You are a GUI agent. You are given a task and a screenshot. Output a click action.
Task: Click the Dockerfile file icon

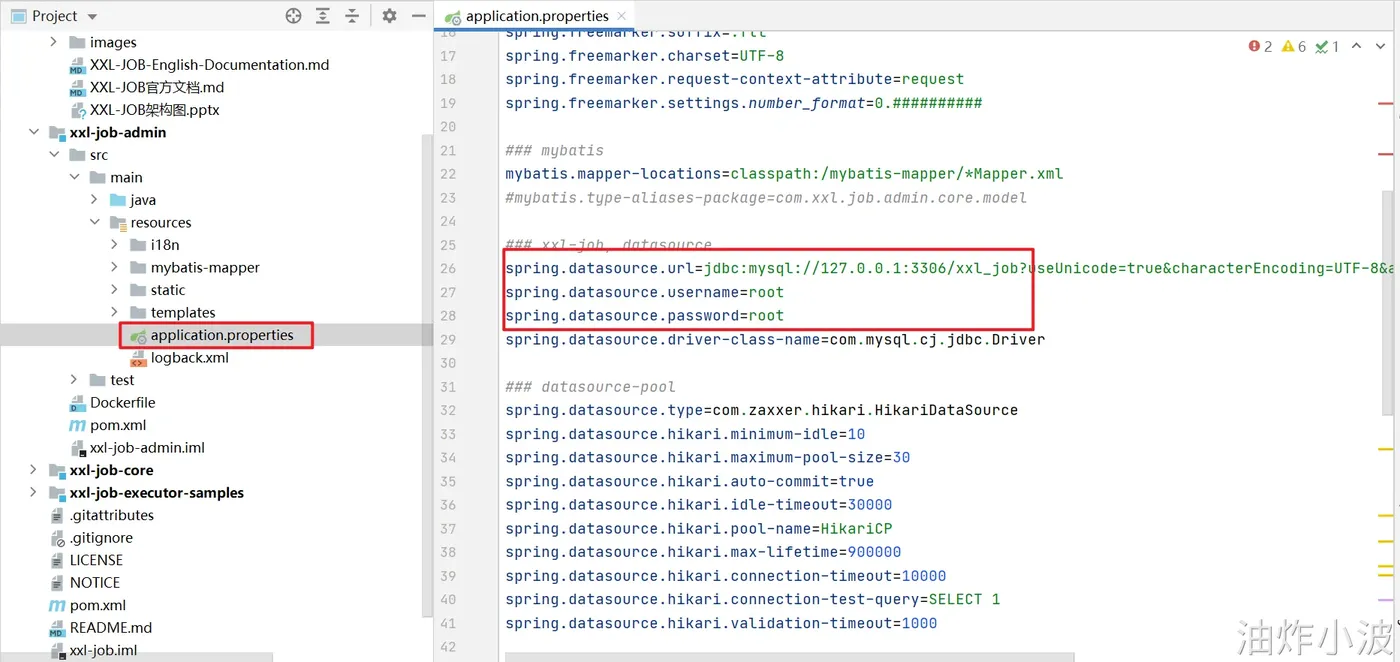coord(77,402)
